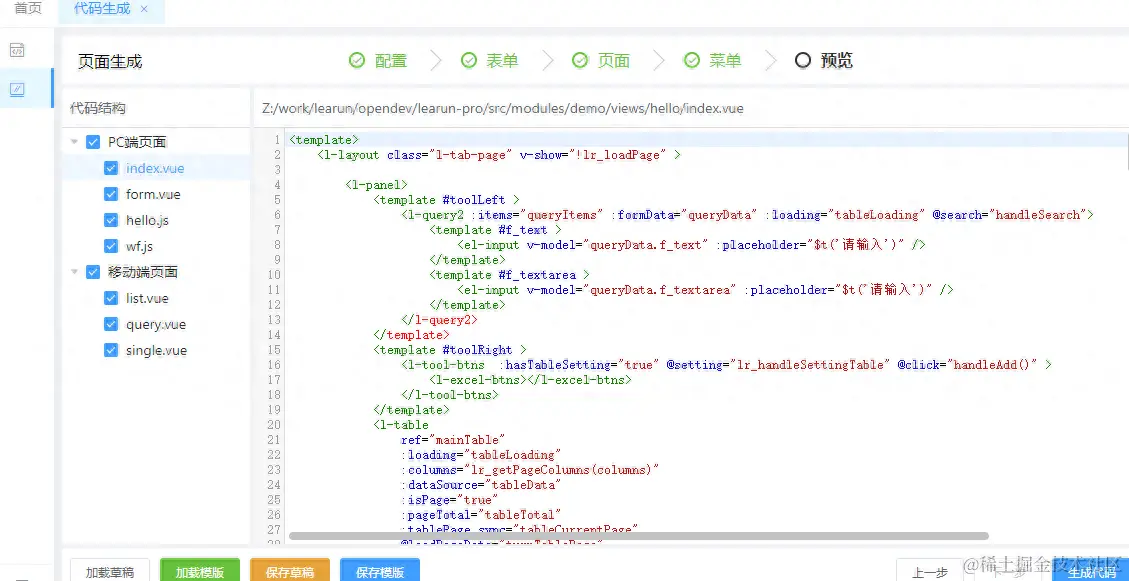Select form.vue in code tree
Viewport: 1129px width, 581px height.
[x=153, y=194]
